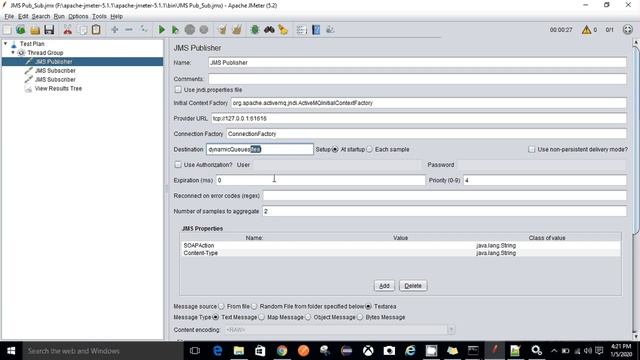640x360 pixels.
Task: Open the Edit menu
Action: [23, 16]
